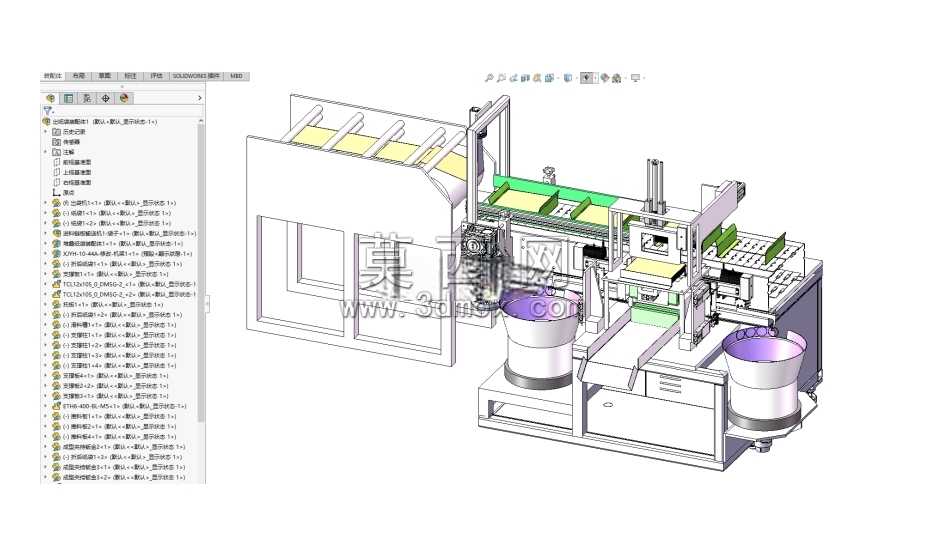
Task: Toggle the Section View icon
Action: (525, 78)
